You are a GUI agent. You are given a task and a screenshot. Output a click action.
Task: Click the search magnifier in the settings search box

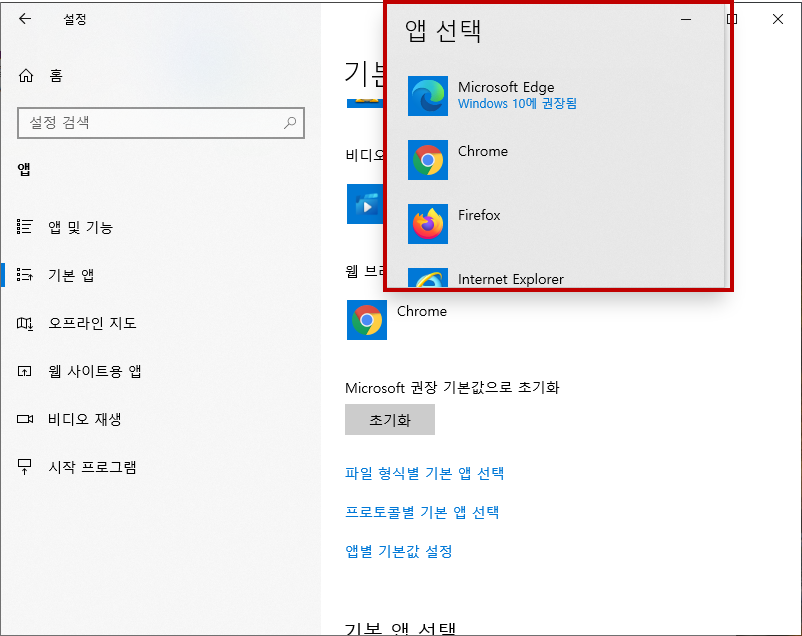pos(290,122)
